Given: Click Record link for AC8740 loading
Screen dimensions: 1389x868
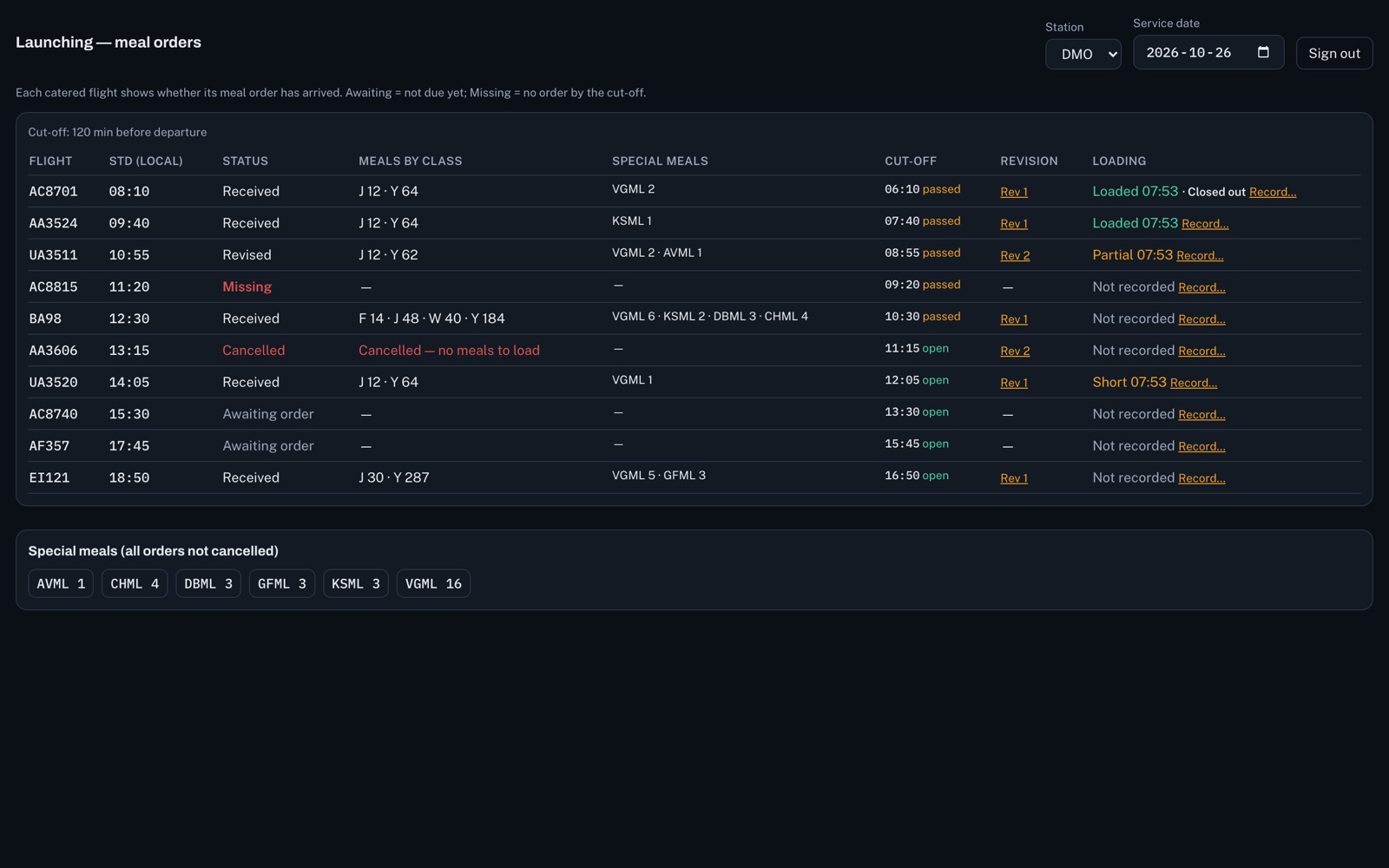Looking at the screenshot, I should pyautogui.click(x=1201, y=415).
